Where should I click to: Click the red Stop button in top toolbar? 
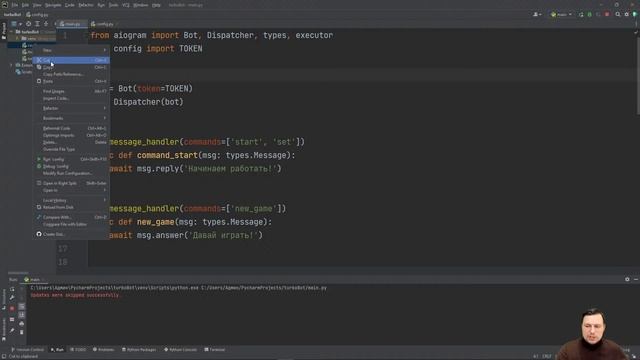(x=607, y=15)
